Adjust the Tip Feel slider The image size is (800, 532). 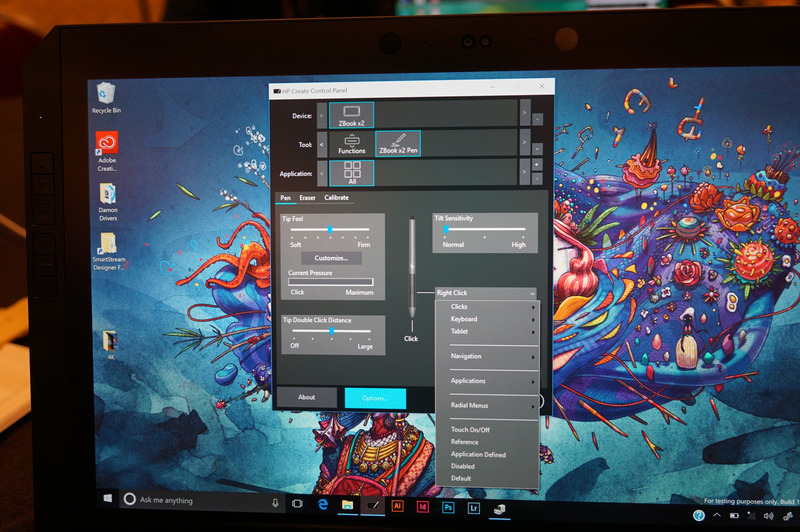pos(330,230)
